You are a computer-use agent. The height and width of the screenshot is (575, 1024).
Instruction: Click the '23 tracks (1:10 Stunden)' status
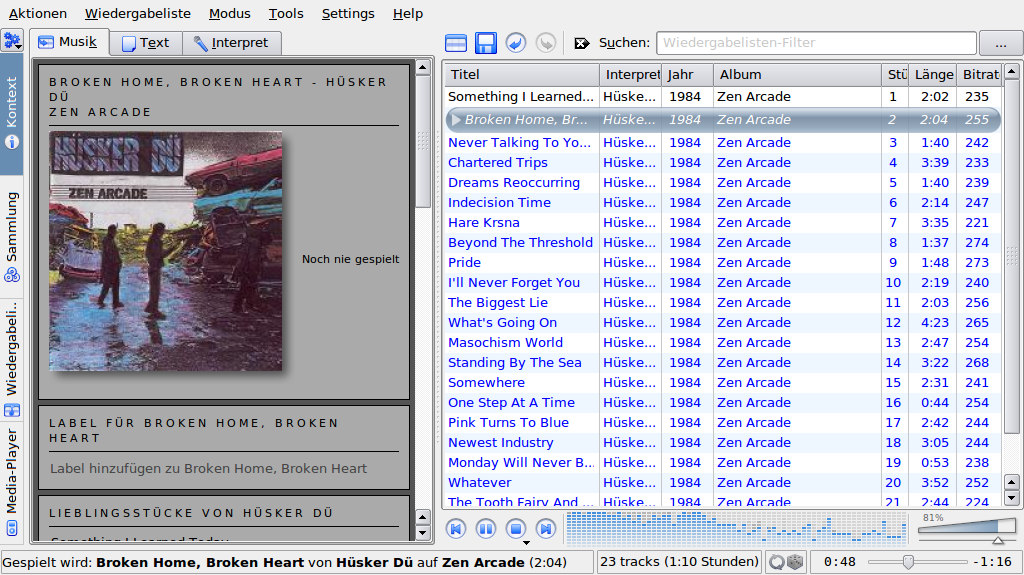679,562
